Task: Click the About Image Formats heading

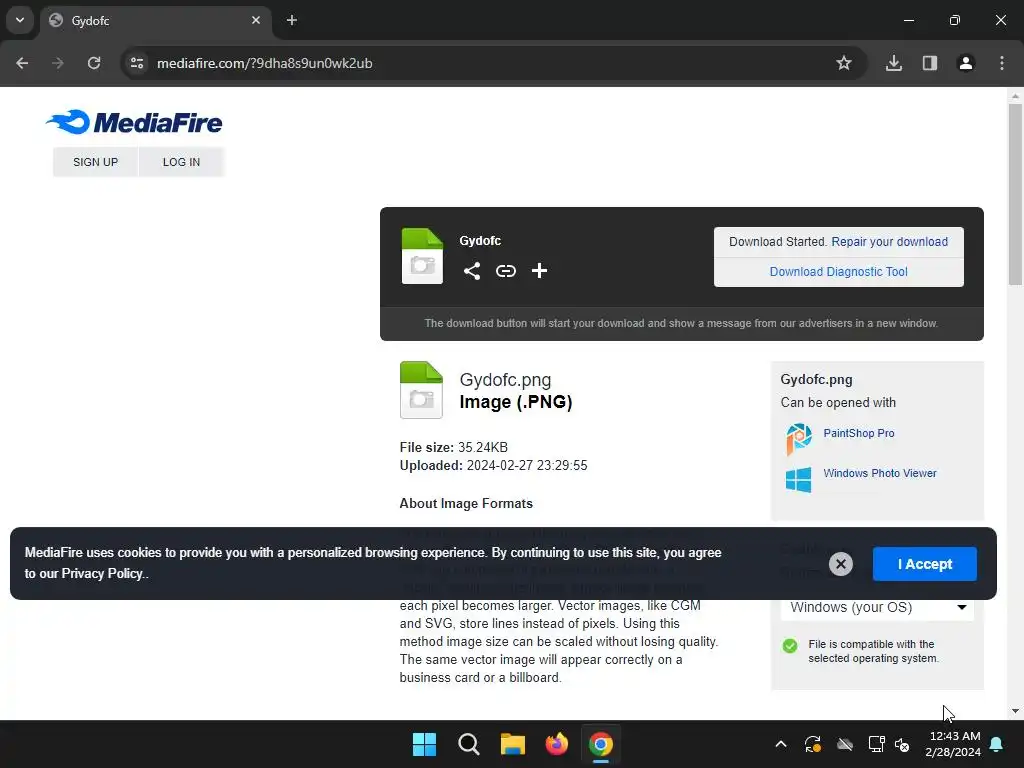Action: (466, 504)
